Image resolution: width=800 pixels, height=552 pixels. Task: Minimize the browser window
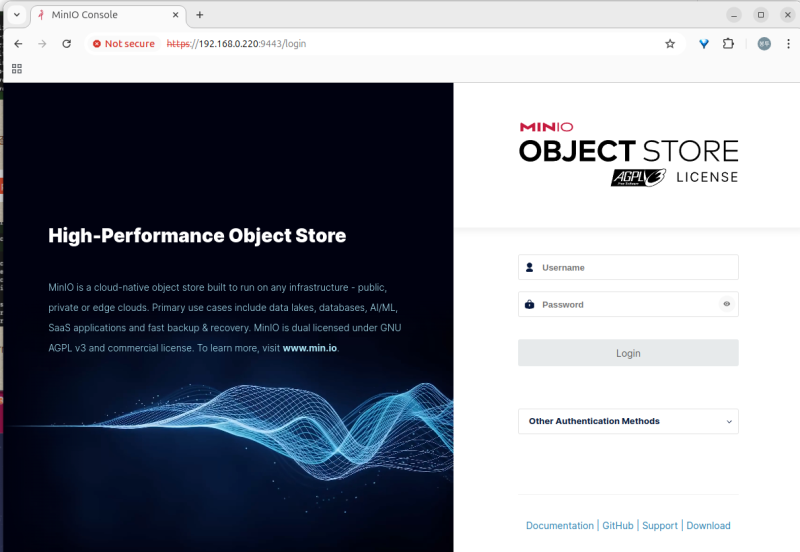[x=734, y=15]
